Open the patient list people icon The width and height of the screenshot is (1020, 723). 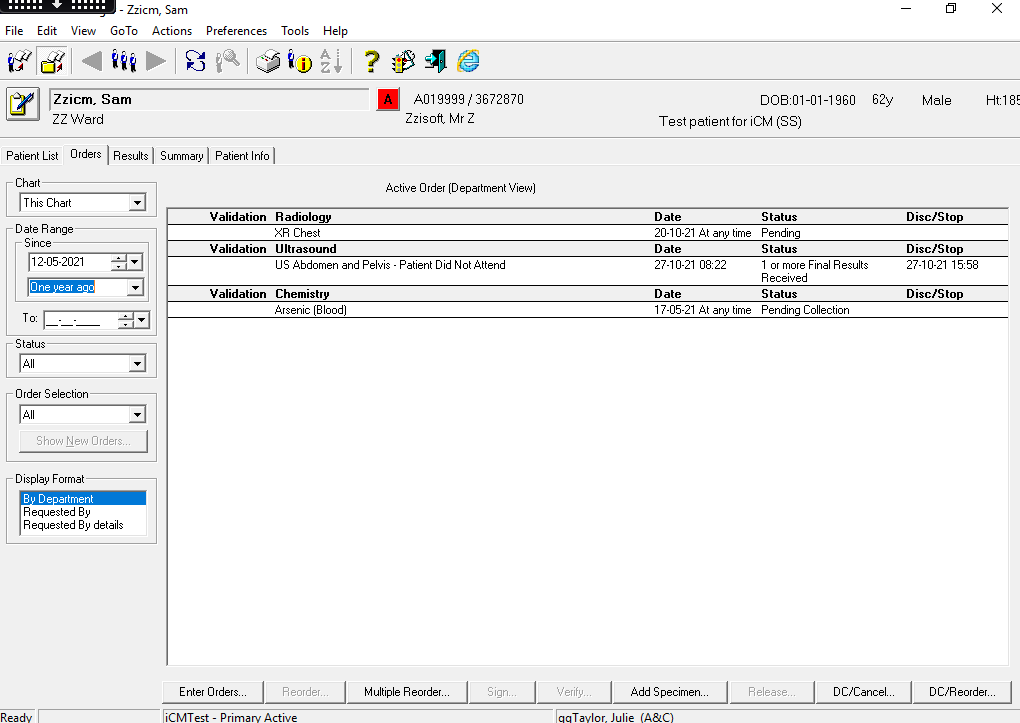(124, 61)
